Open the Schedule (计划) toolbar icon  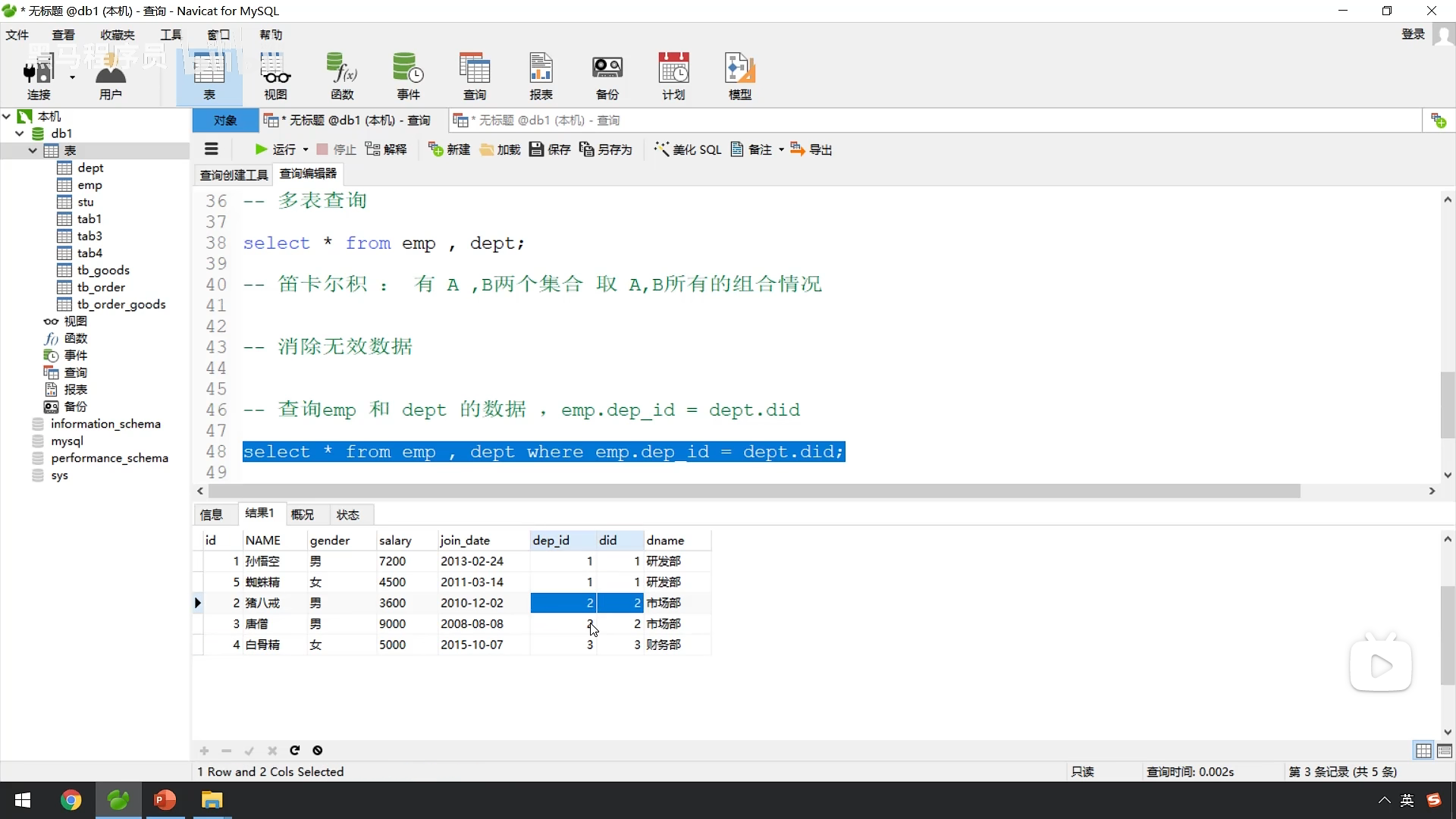tap(673, 76)
